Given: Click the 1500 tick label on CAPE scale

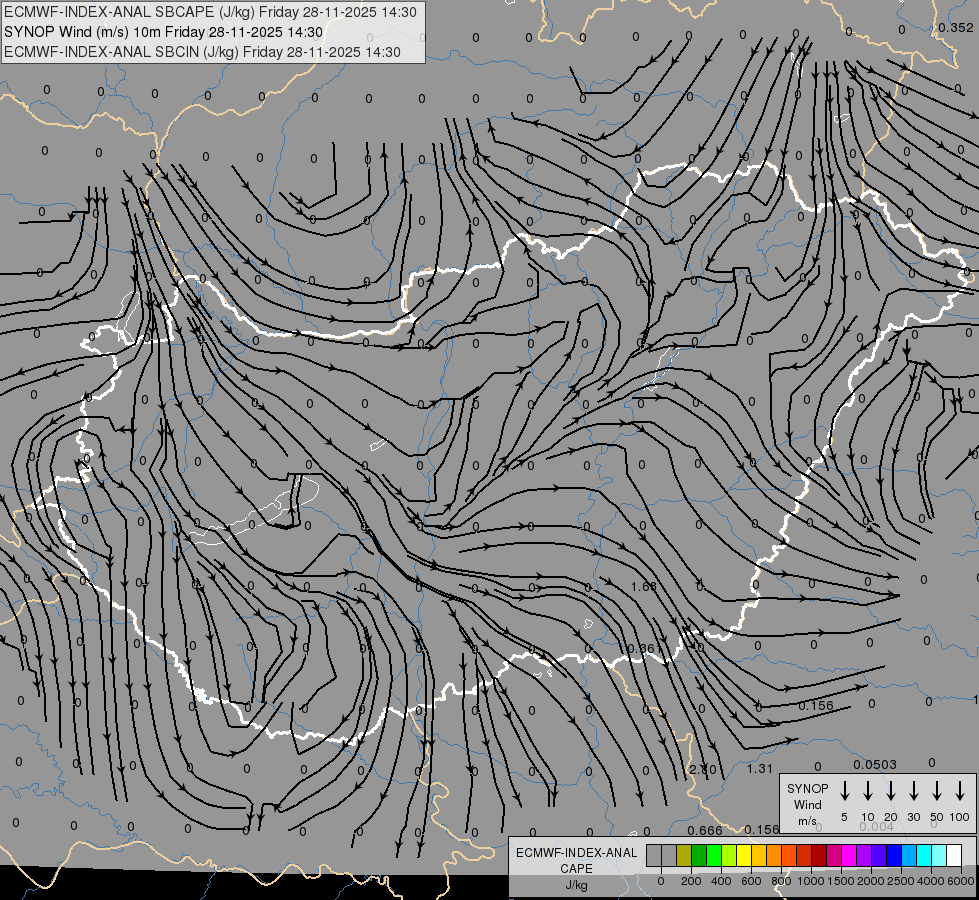Looking at the screenshot, I should pyautogui.click(x=840, y=881).
